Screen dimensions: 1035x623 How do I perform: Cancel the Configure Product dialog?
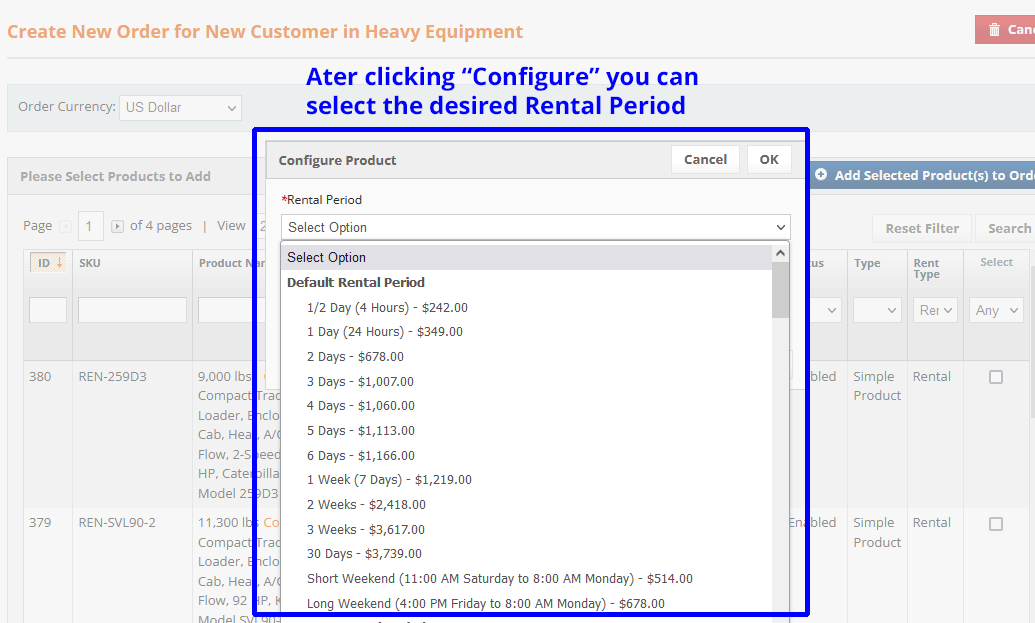tap(705, 160)
